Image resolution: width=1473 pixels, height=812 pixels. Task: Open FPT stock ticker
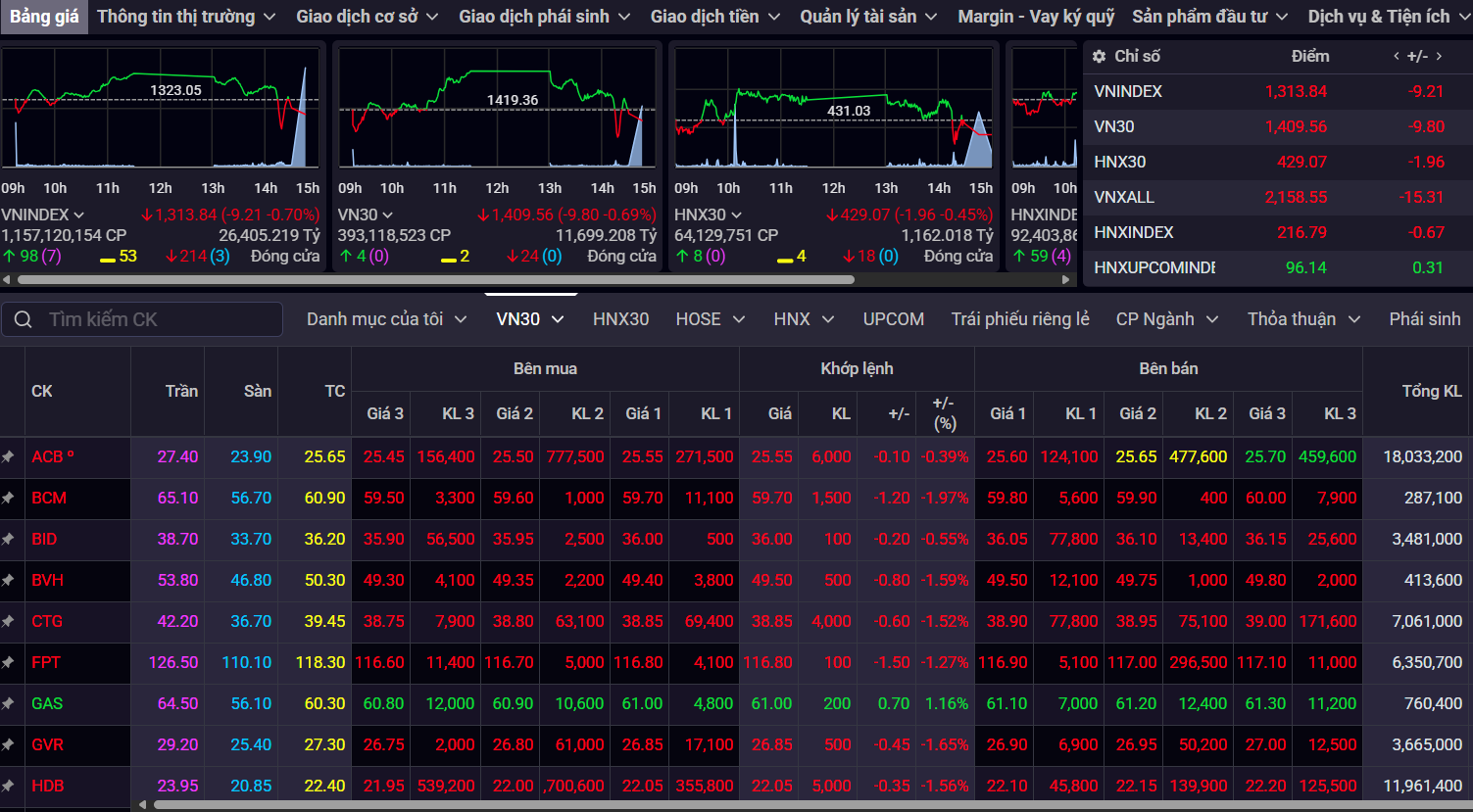click(x=46, y=662)
